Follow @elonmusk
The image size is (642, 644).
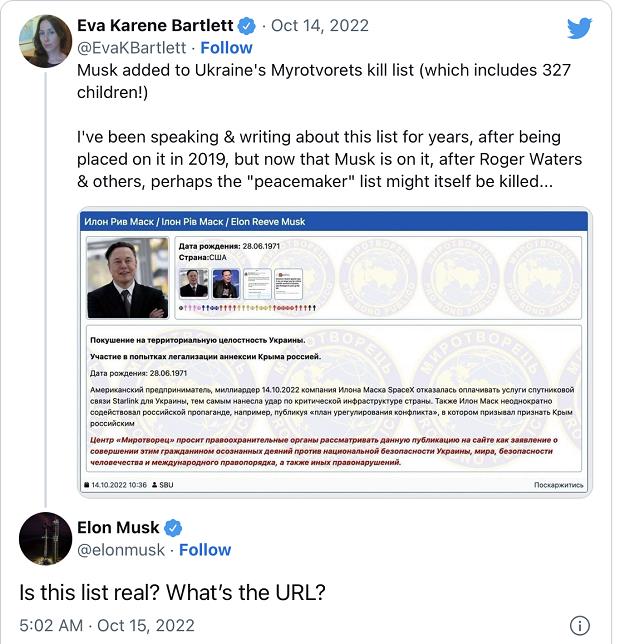click(205, 550)
